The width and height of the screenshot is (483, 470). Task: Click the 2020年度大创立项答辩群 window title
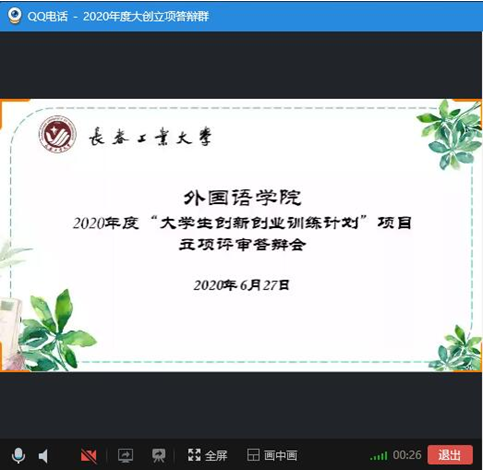tap(146, 16)
